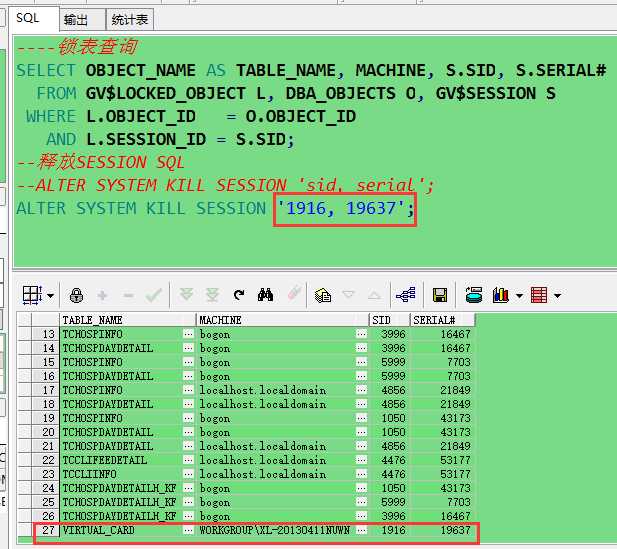
Task: Select SERIAL# value 53177 in row 23
Action: click(x=442, y=474)
